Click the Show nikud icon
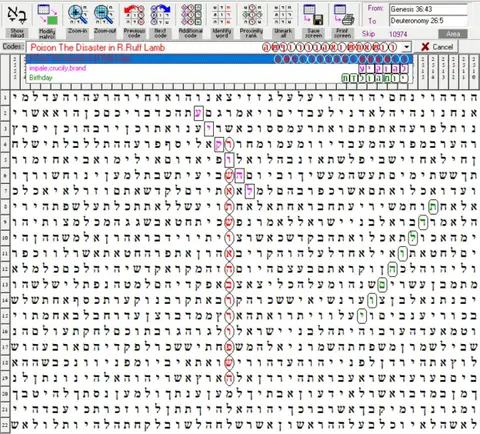The width and height of the screenshot is (480, 434). [17, 14]
